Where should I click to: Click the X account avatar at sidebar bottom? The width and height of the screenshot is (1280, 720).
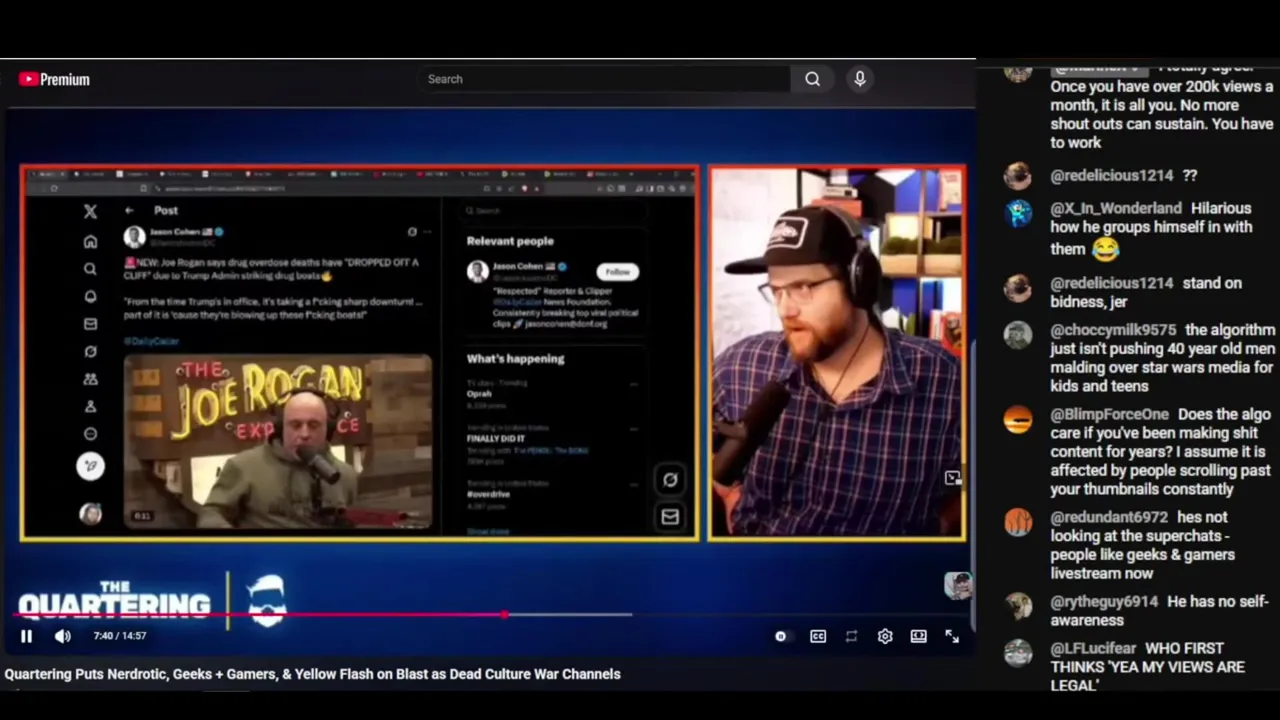coord(90,514)
